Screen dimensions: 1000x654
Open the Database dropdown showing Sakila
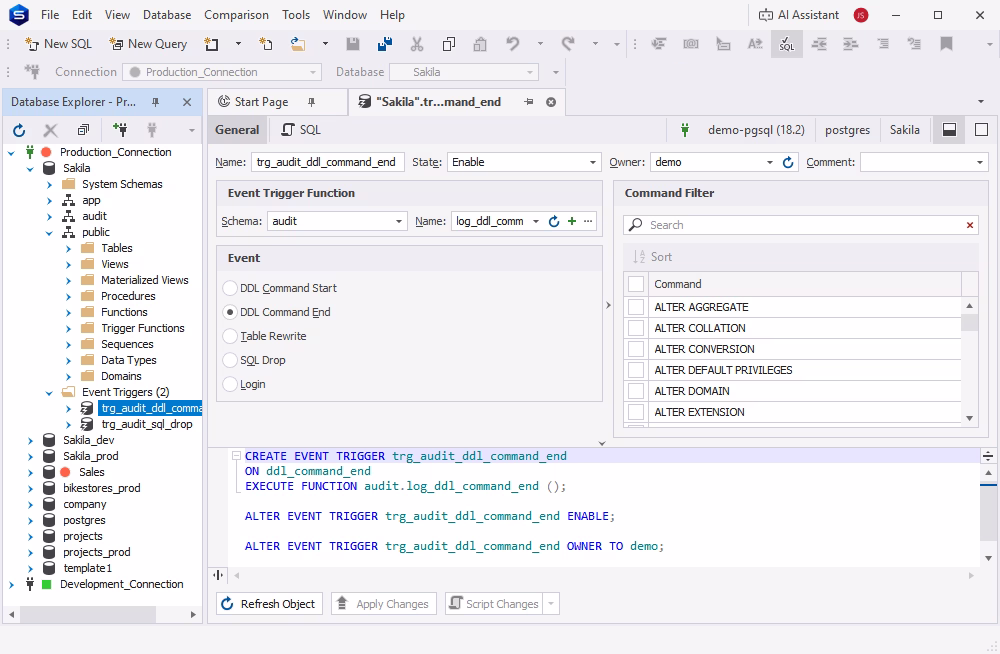pyautogui.click(x=529, y=72)
